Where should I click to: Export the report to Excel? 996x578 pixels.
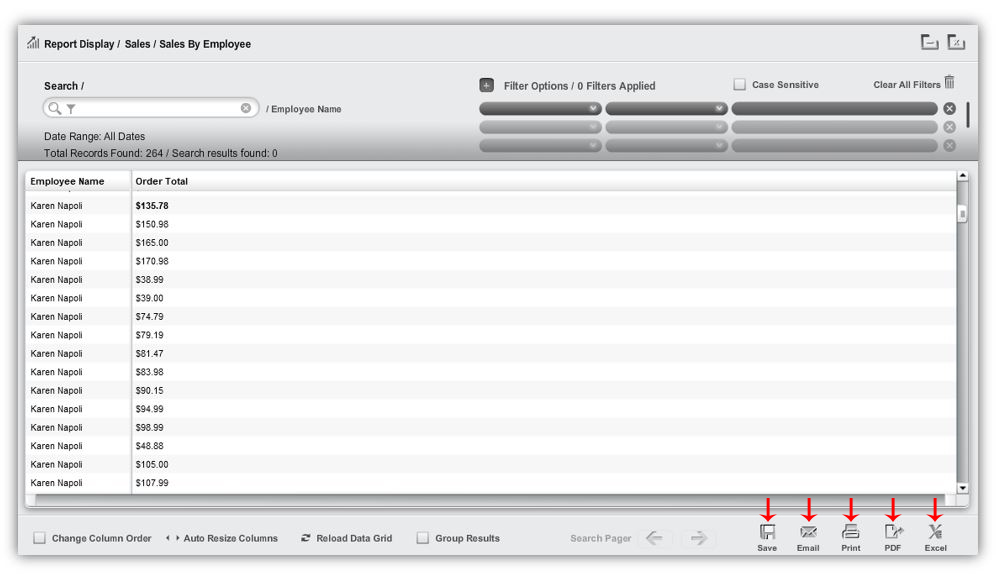[x=935, y=533]
